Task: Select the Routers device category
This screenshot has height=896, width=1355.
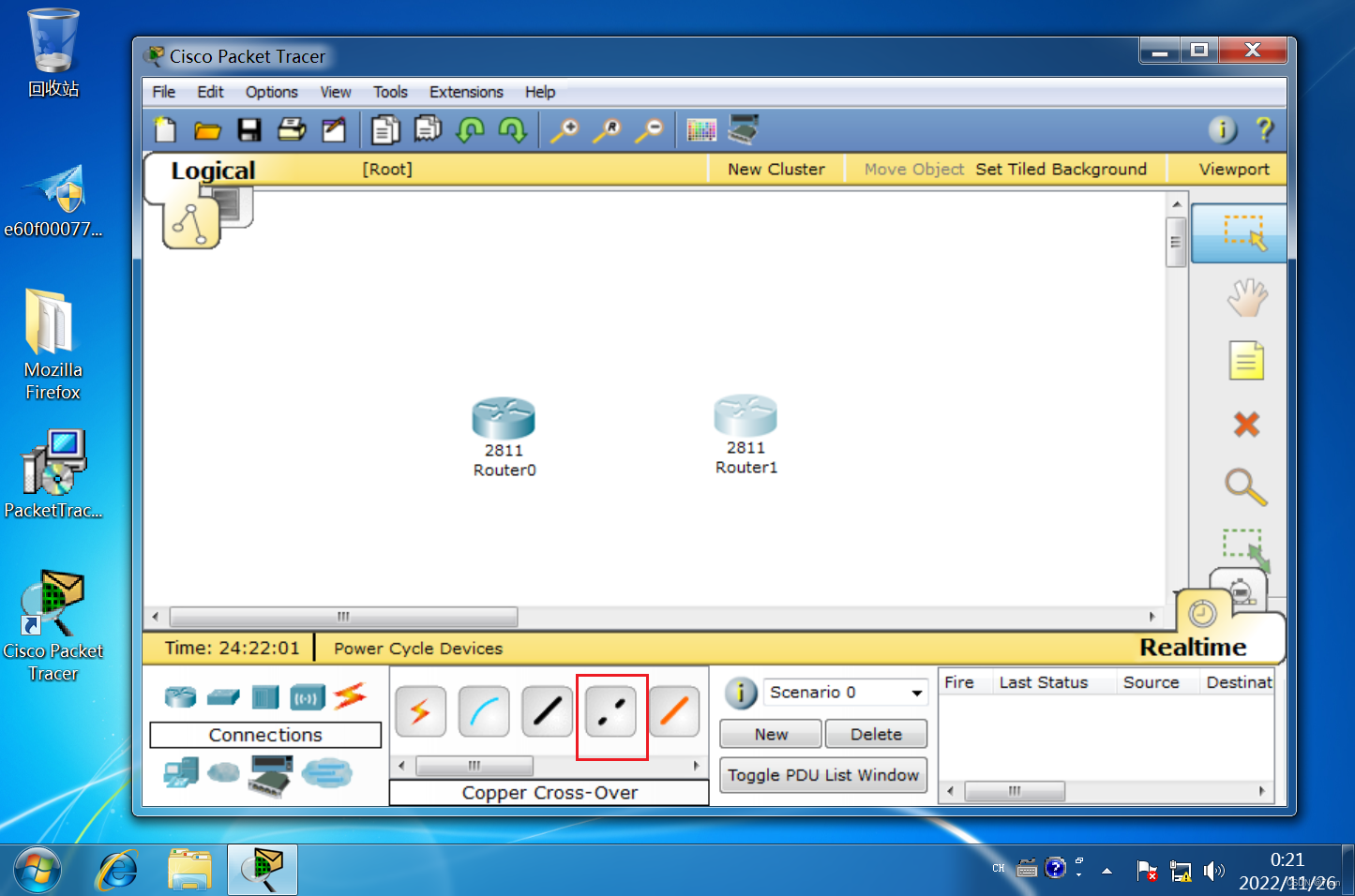Action: pyautogui.click(x=181, y=696)
